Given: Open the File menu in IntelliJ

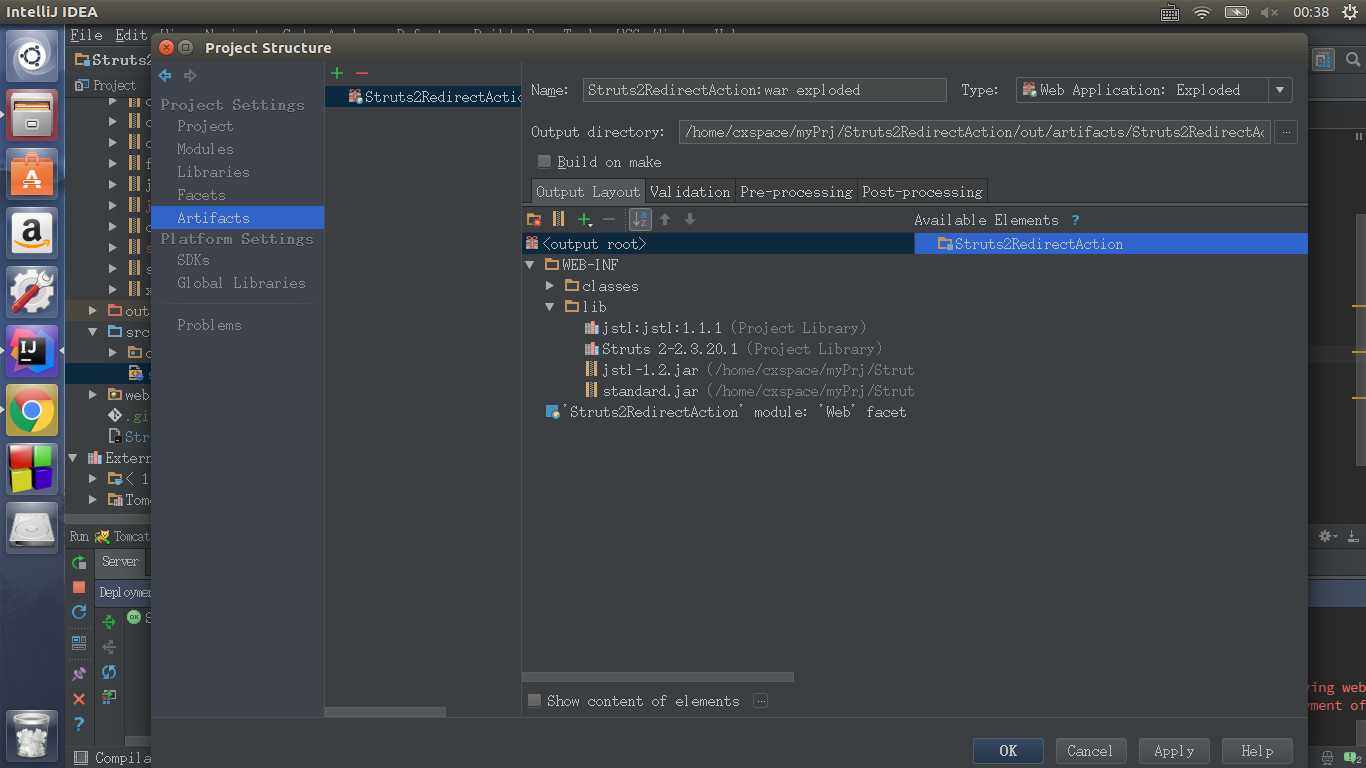Looking at the screenshot, I should tap(86, 35).
